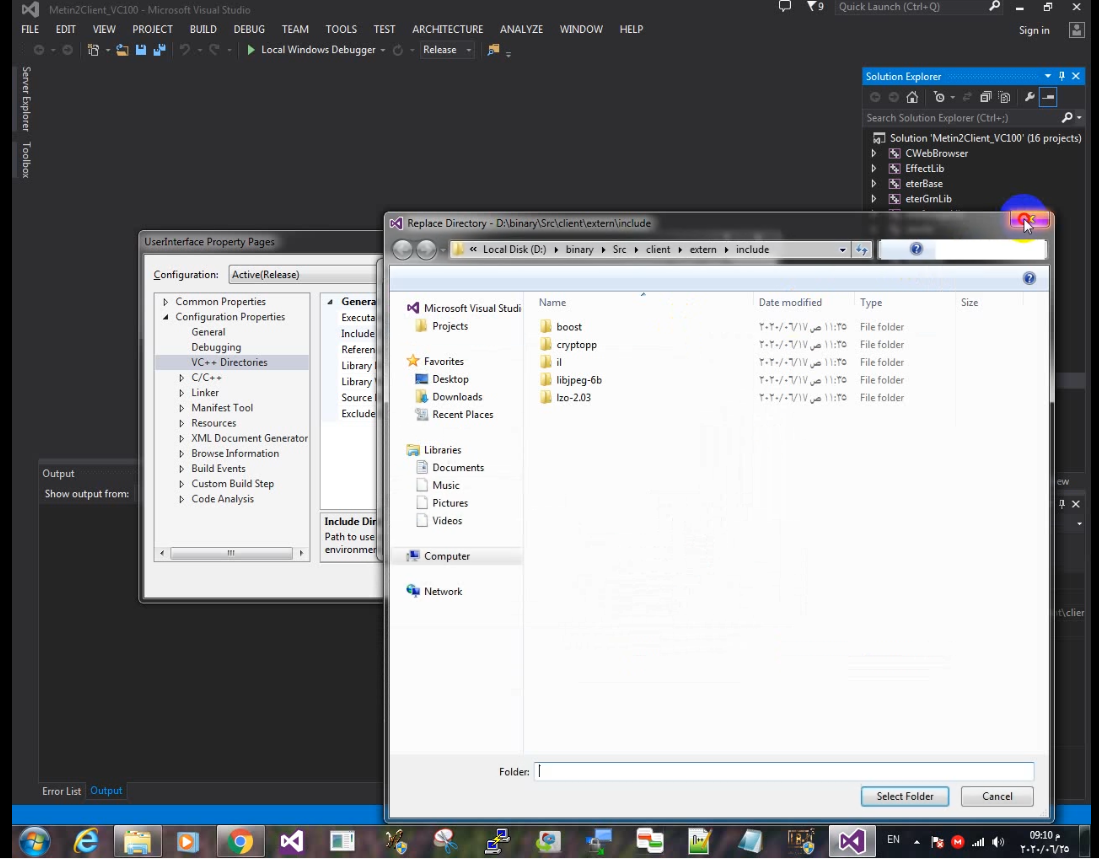1099x859 pixels.
Task: Click Collapse All icon in Solution Explorer
Action: coord(985,97)
